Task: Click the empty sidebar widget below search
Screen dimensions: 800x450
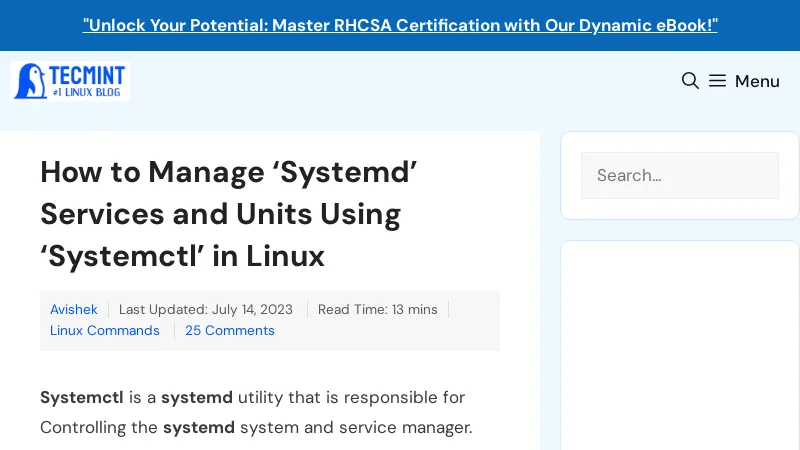Action: pos(680,345)
